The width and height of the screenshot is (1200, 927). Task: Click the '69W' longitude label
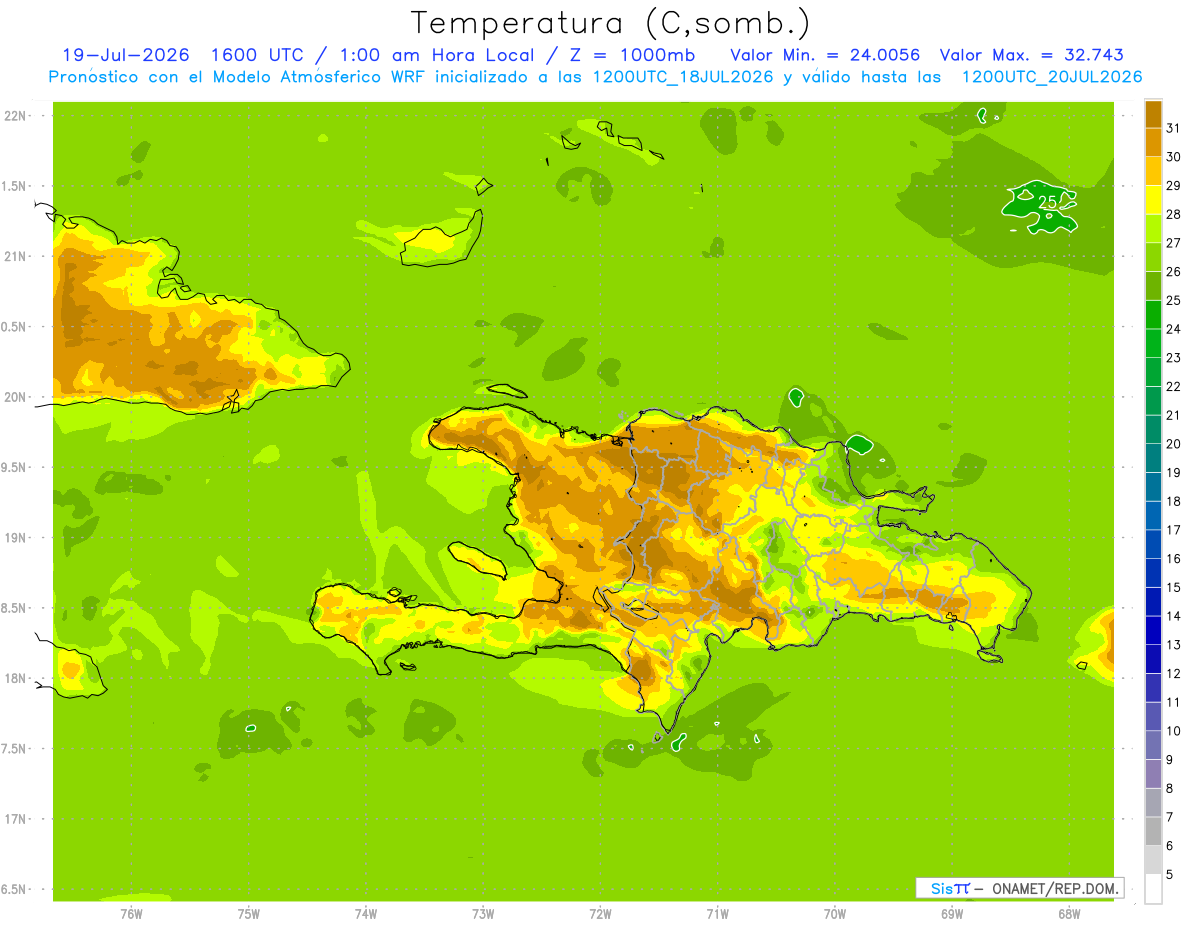coord(952,914)
